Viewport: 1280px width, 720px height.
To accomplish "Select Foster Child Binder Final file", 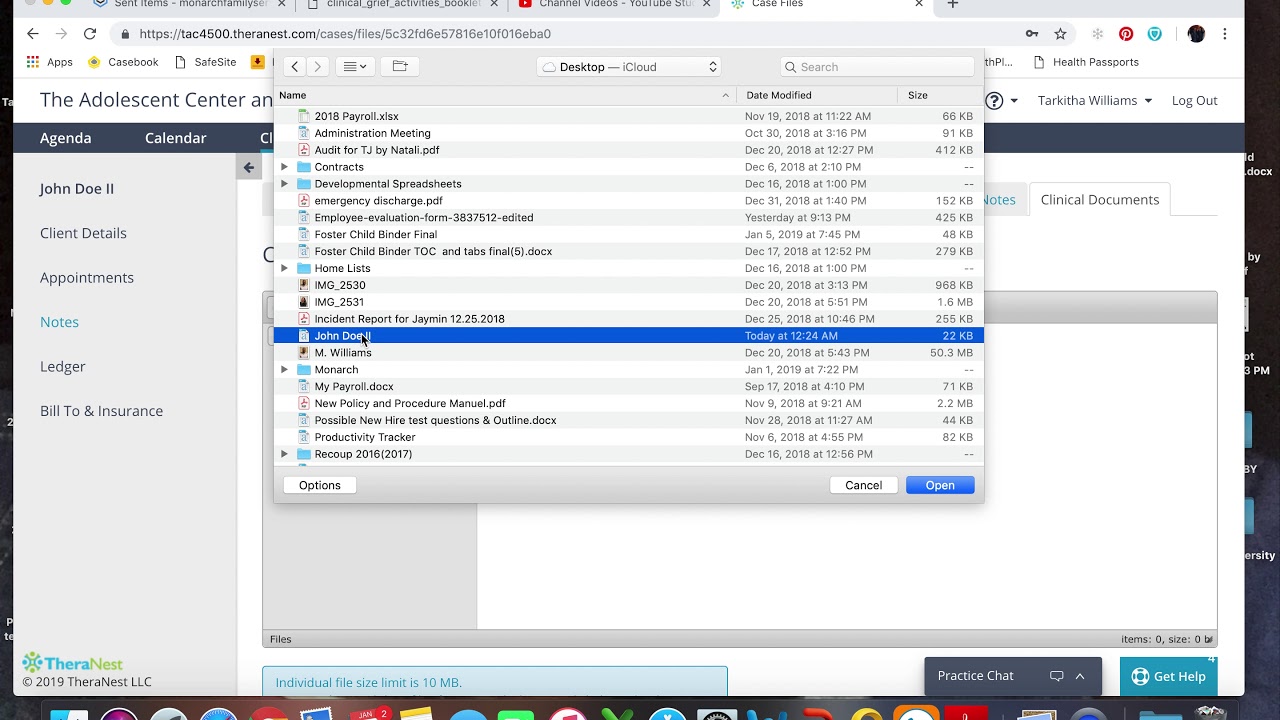I will point(628,235).
